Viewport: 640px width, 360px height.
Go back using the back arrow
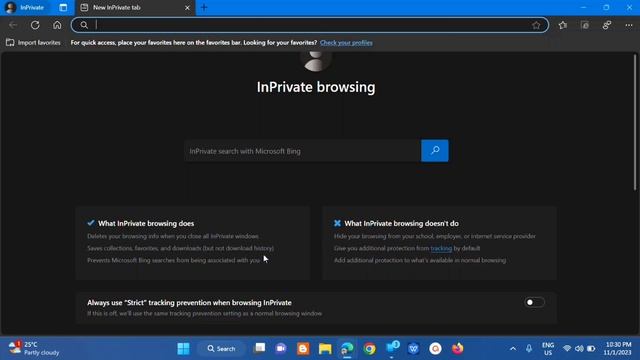click(x=13, y=25)
